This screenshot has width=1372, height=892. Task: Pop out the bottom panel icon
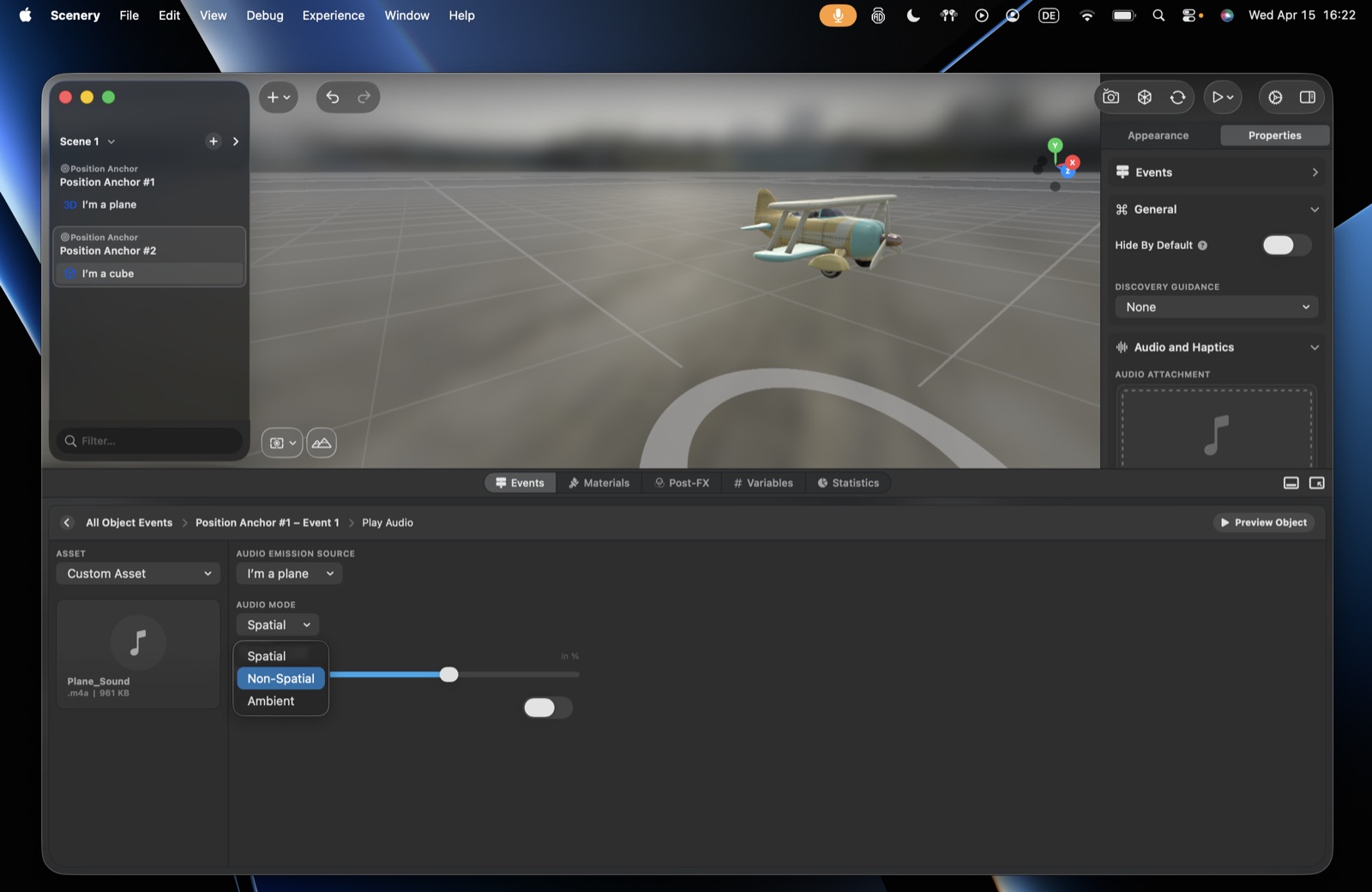tap(1317, 484)
